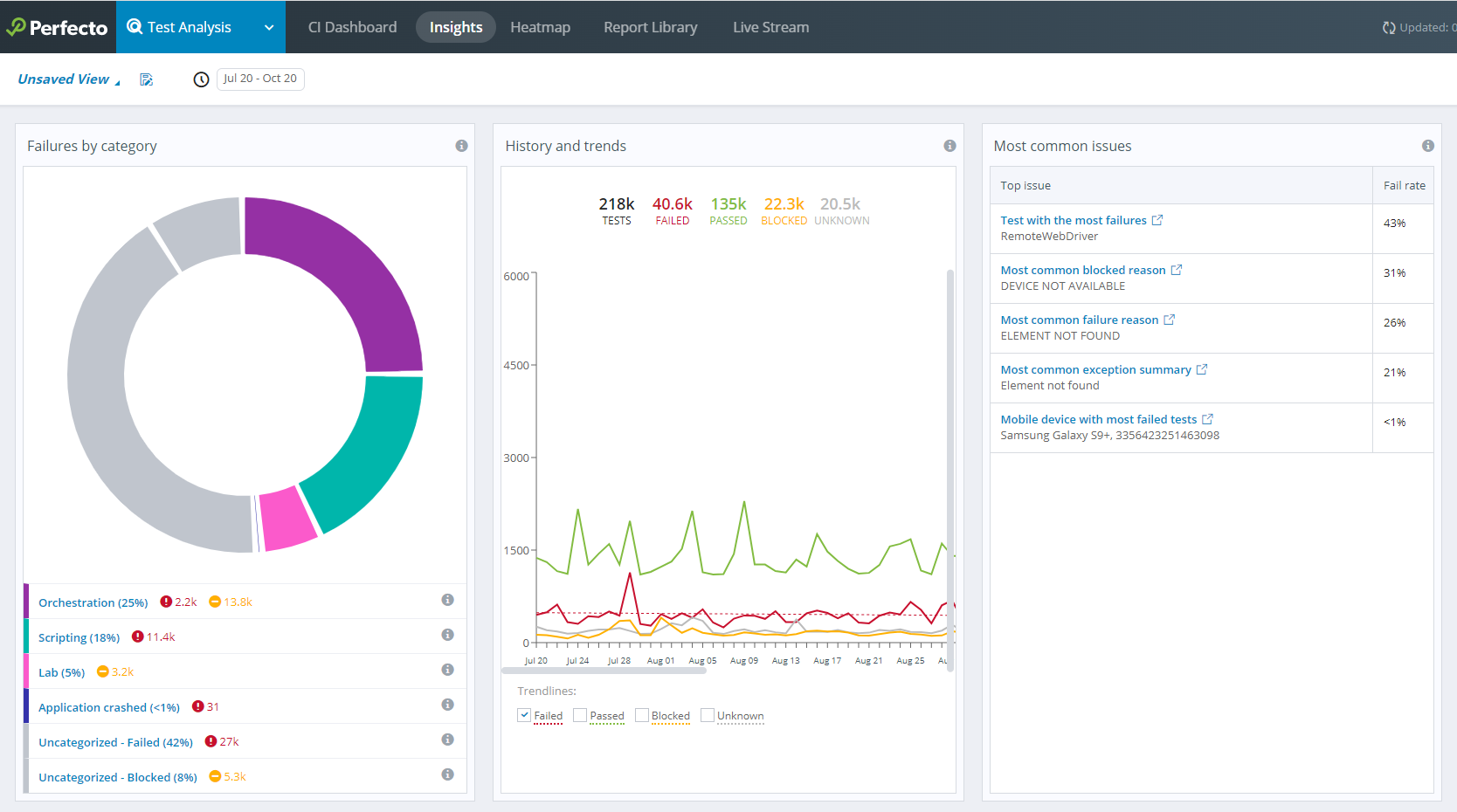Click the info icon on Orchestration row

447,600
